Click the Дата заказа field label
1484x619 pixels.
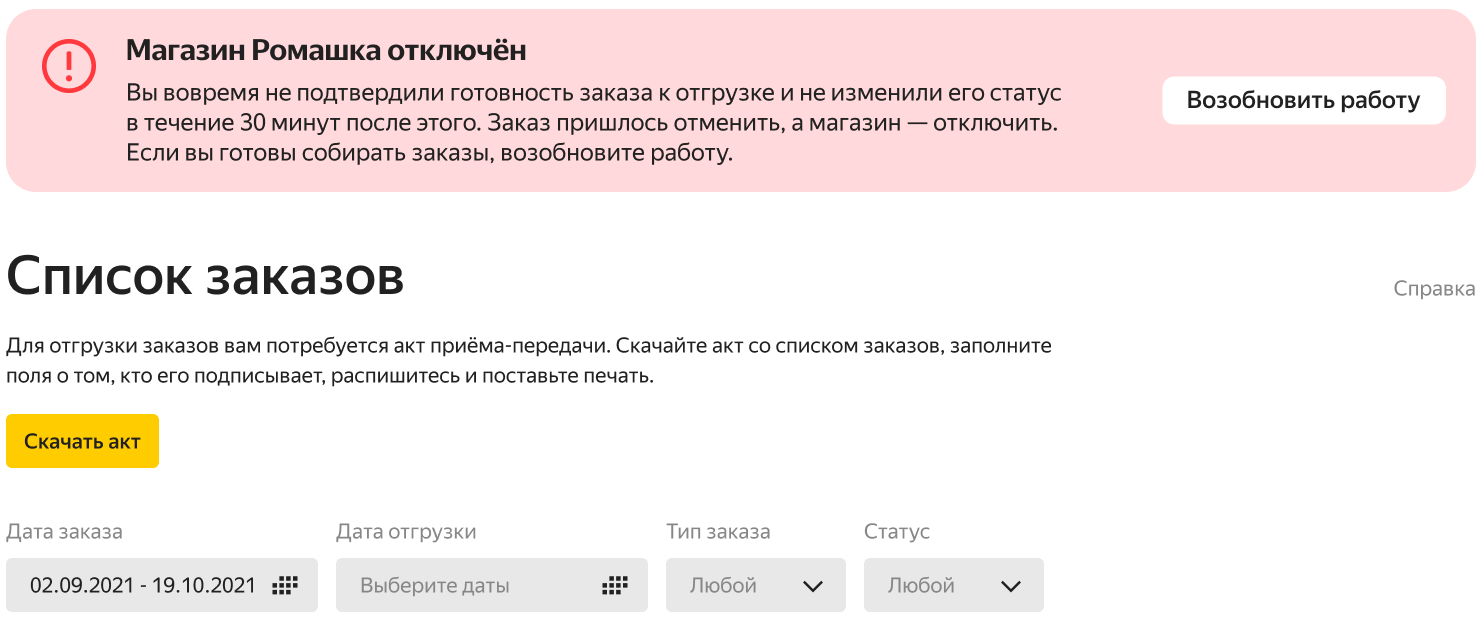point(64,532)
